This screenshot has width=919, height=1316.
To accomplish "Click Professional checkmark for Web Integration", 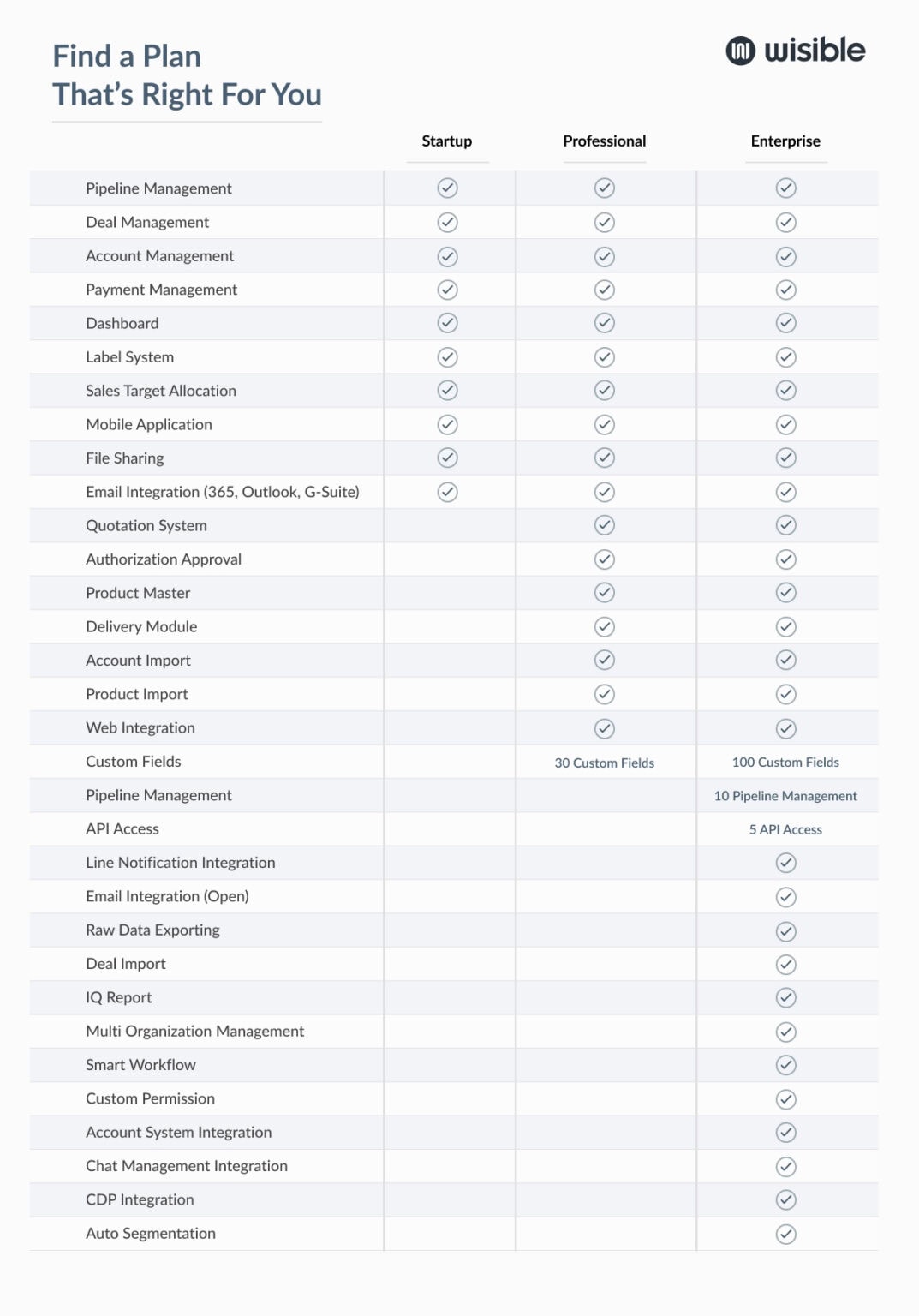I will pos(605,728).
